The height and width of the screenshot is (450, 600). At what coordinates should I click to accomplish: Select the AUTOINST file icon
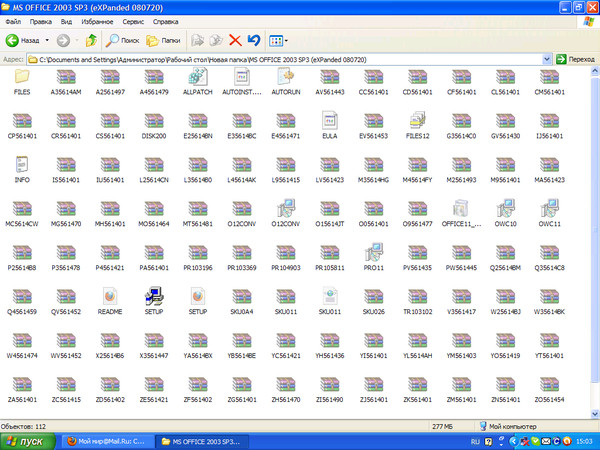241,77
